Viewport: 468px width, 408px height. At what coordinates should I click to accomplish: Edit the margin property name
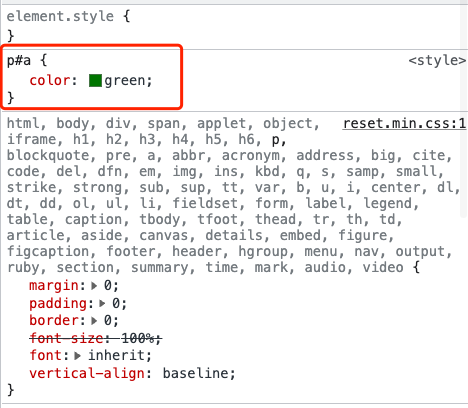pyautogui.click(x=54, y=286)
